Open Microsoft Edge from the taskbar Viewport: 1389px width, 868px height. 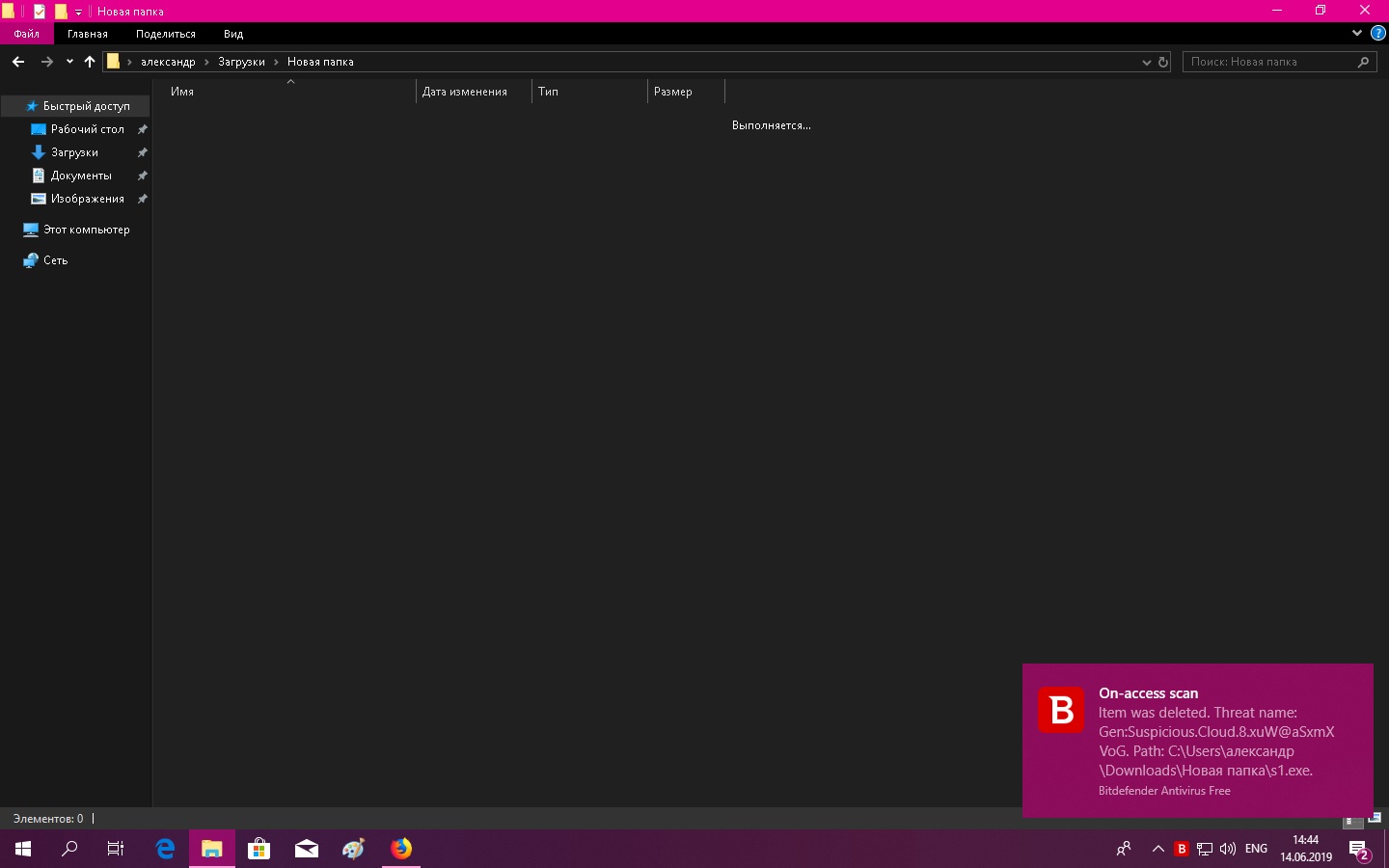pos(165,849)
